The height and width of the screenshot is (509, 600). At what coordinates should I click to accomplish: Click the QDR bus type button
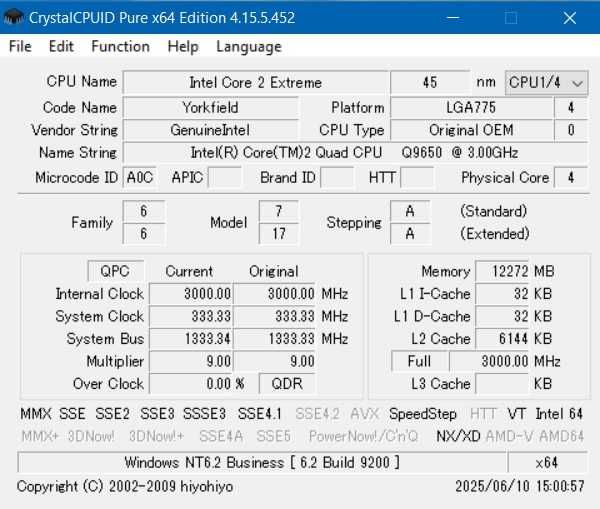[x=287, y=383]
